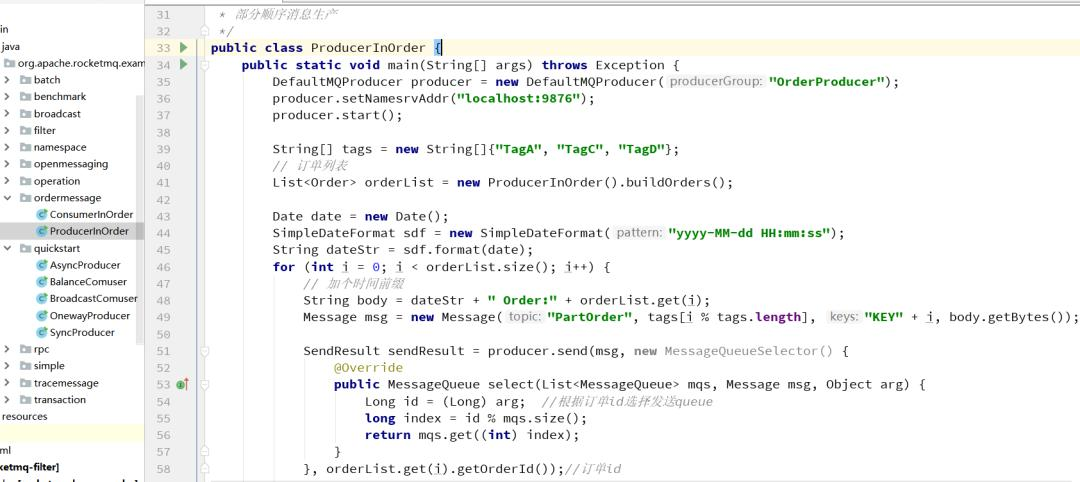Screen dimensions: 1080x482
Task: Select the tracemessage package
Action: point(66,383)
